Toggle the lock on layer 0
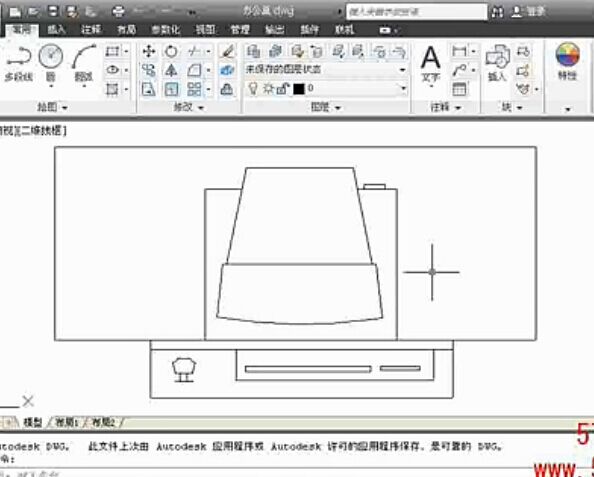The image size is (594, 477). click(x=282, y=89)
